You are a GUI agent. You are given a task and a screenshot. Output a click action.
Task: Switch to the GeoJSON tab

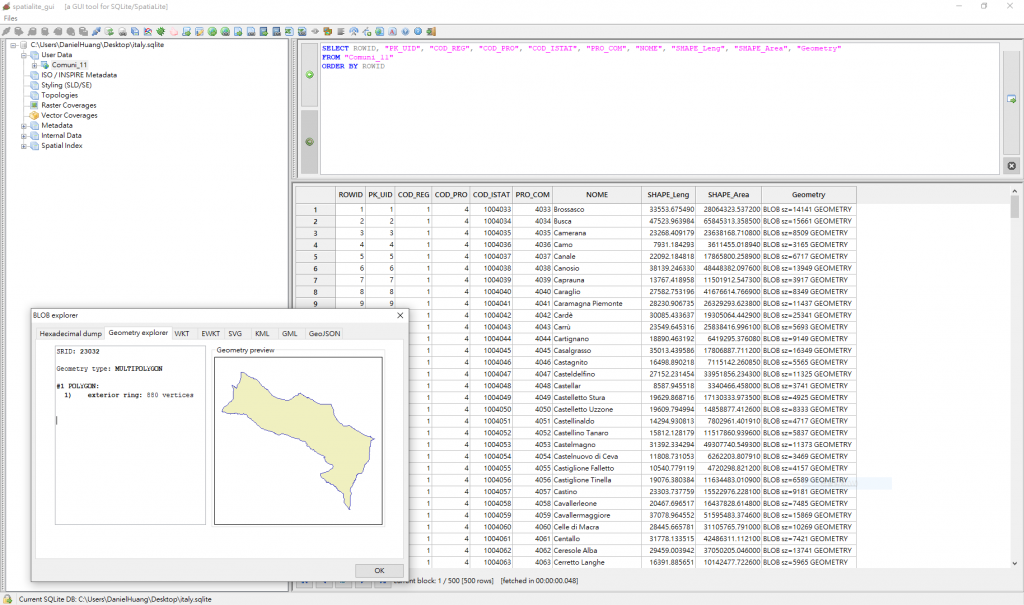(x=325, y=333)
